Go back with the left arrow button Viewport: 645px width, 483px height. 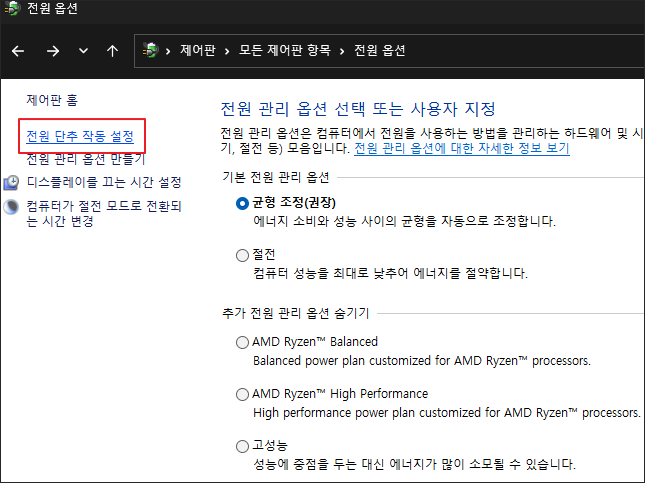[x=18, y=51]
